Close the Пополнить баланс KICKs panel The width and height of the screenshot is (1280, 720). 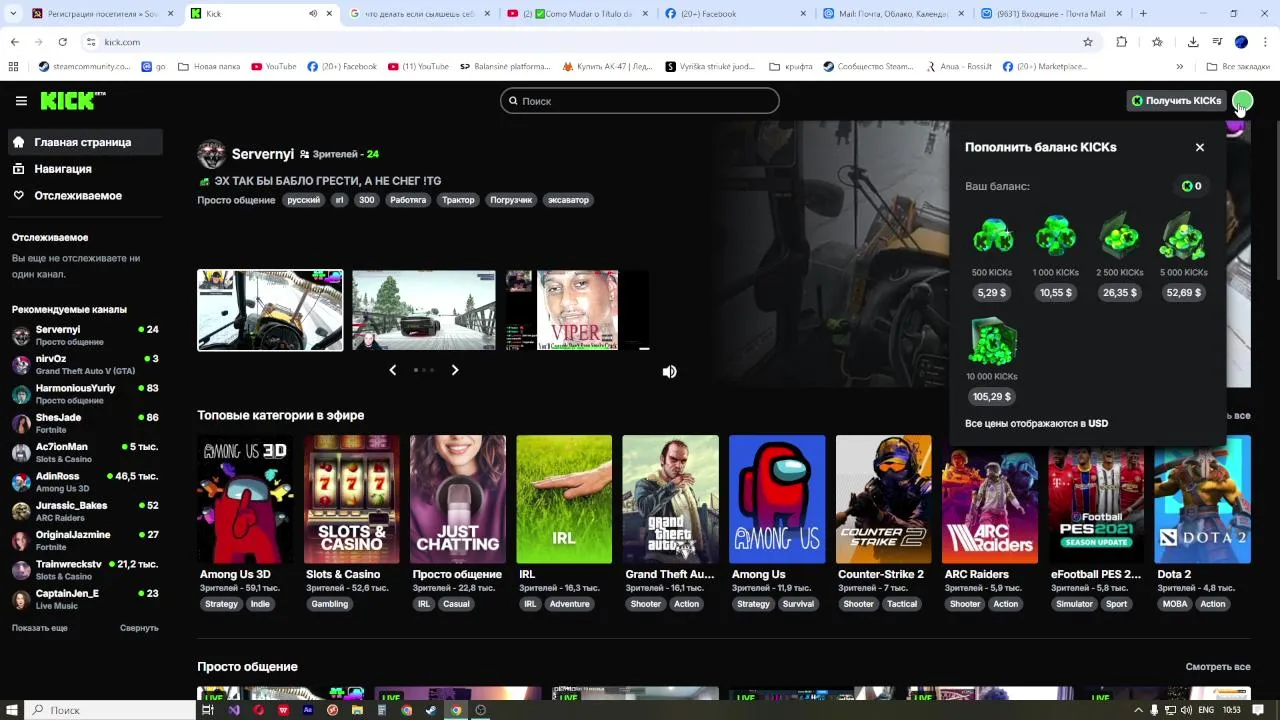click(1200, 147)
